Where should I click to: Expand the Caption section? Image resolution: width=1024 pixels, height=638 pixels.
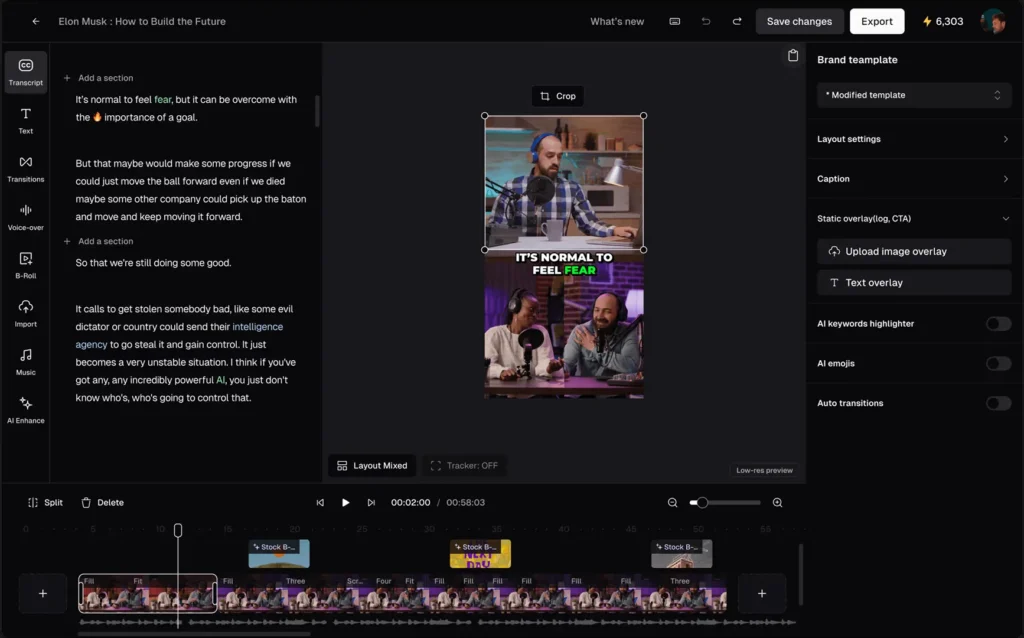click(x=914, y=179)
